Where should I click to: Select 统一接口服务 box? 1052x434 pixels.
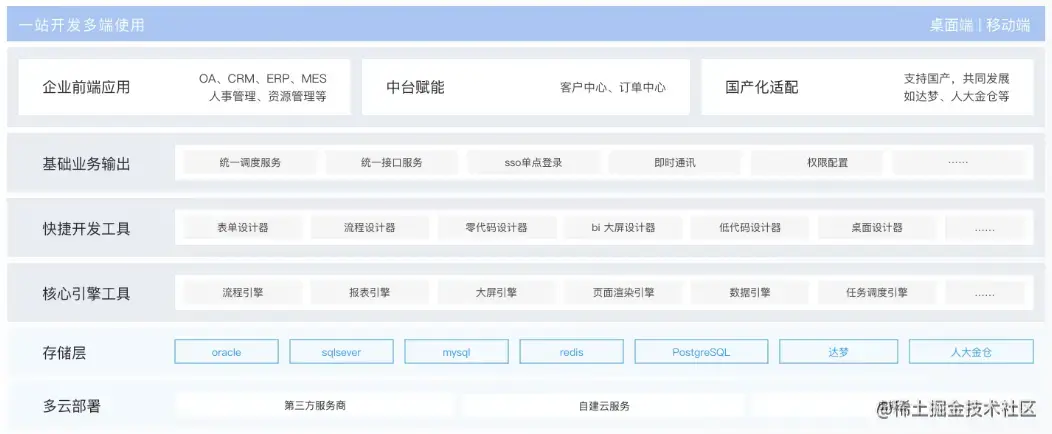(x=392, y=163)
